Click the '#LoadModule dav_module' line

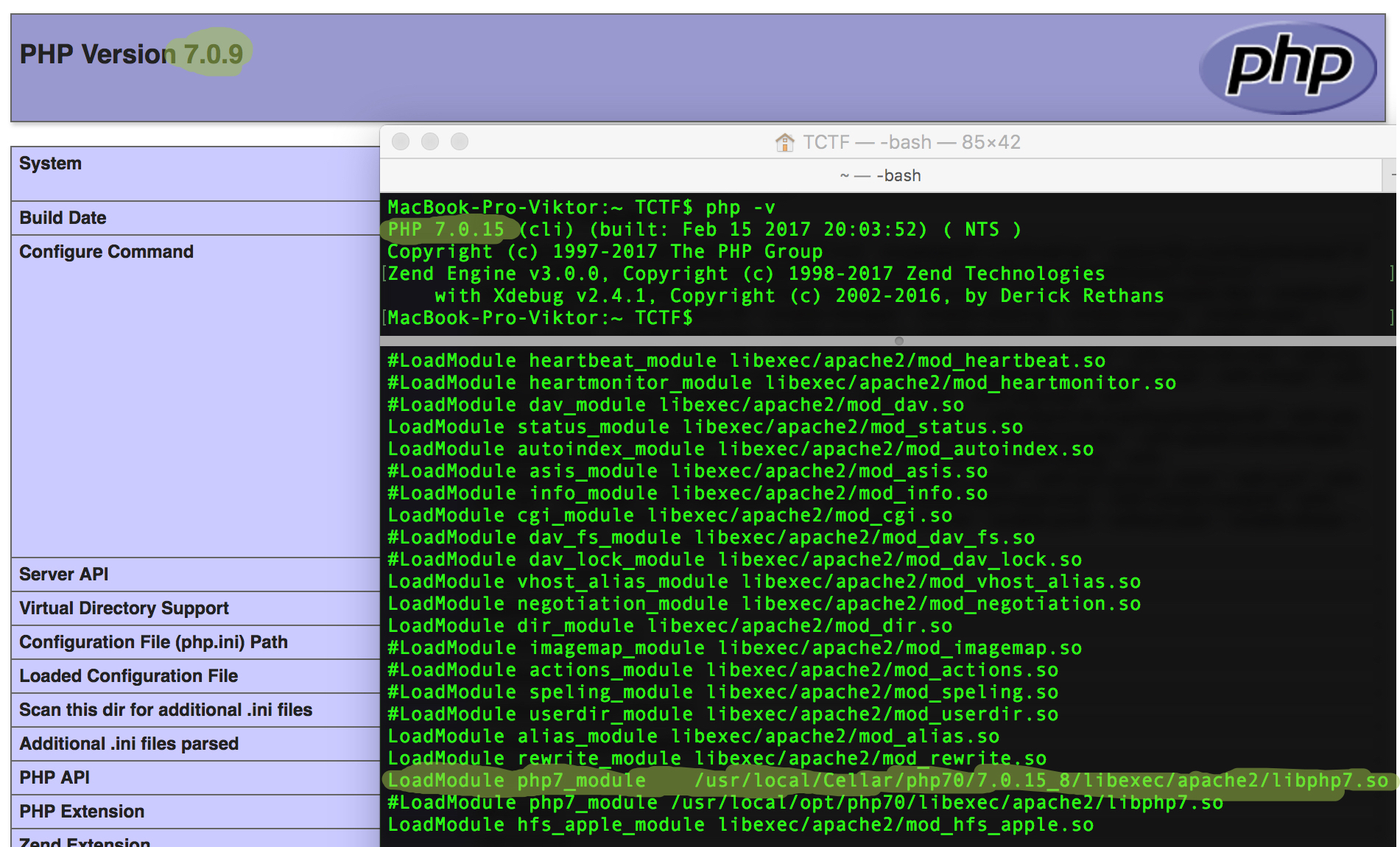pos(675,405)
